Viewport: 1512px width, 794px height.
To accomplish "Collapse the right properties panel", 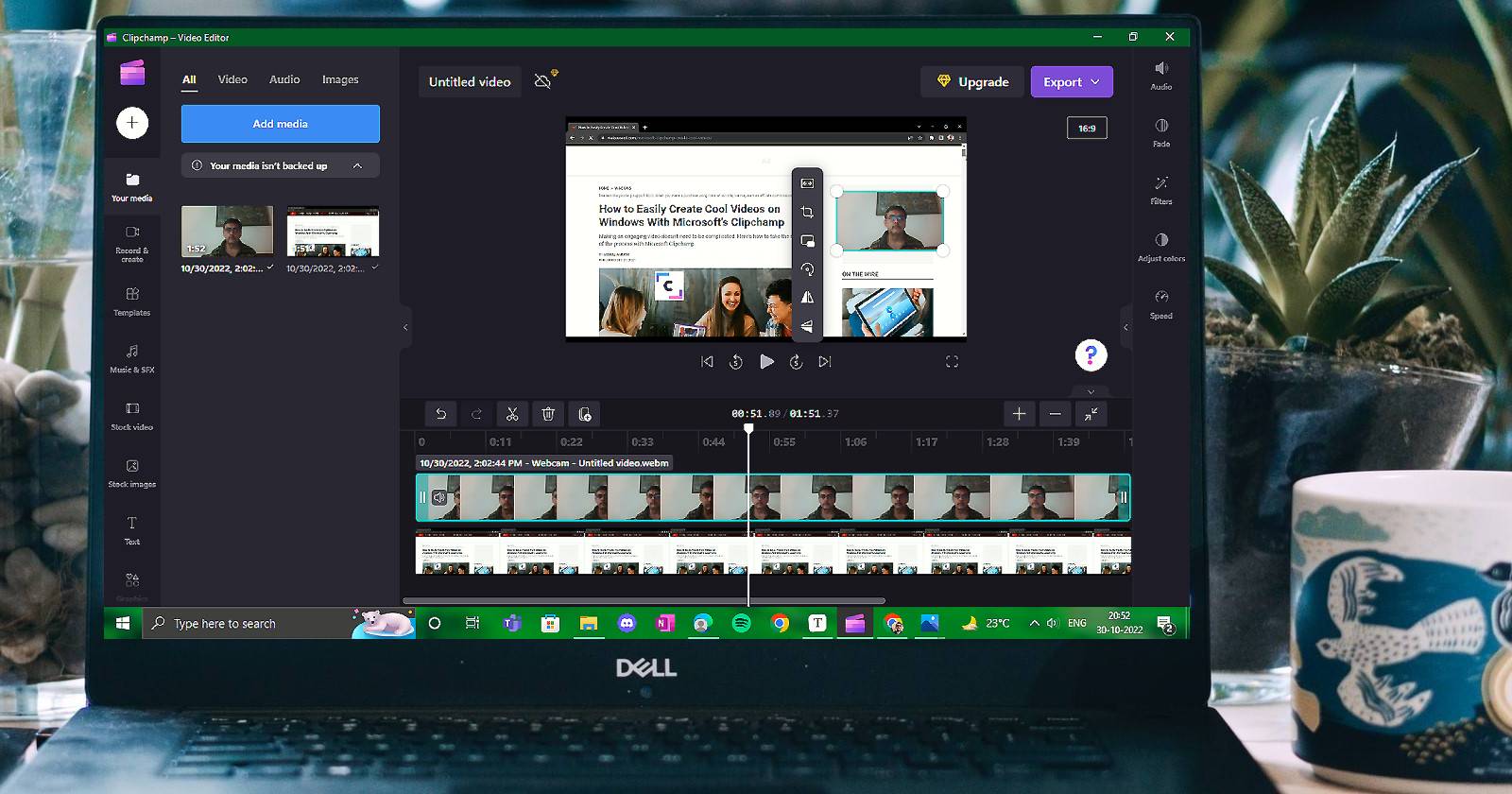I will tap(1125, 328).
